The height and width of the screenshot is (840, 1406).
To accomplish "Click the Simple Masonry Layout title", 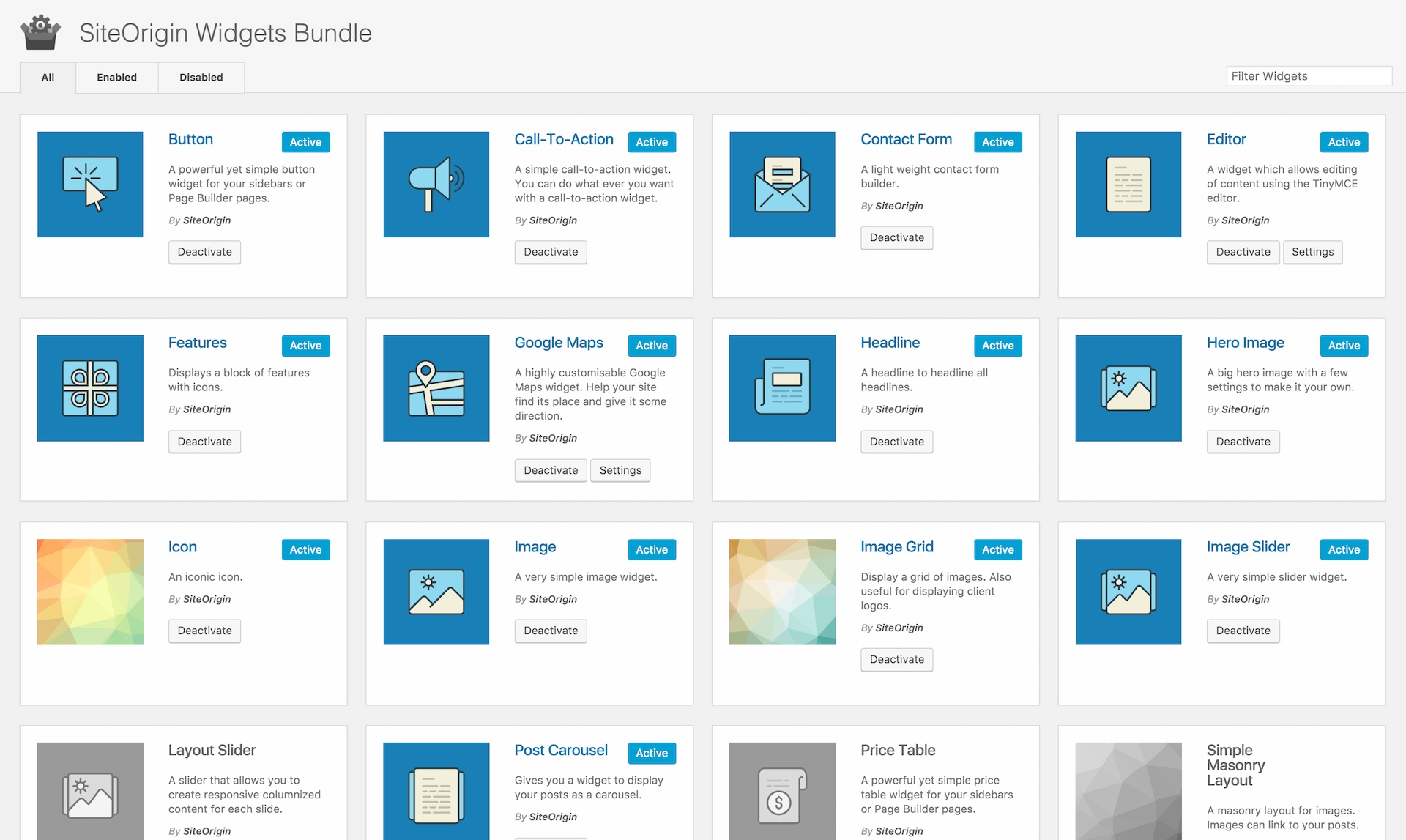I will click(1236, 765).
